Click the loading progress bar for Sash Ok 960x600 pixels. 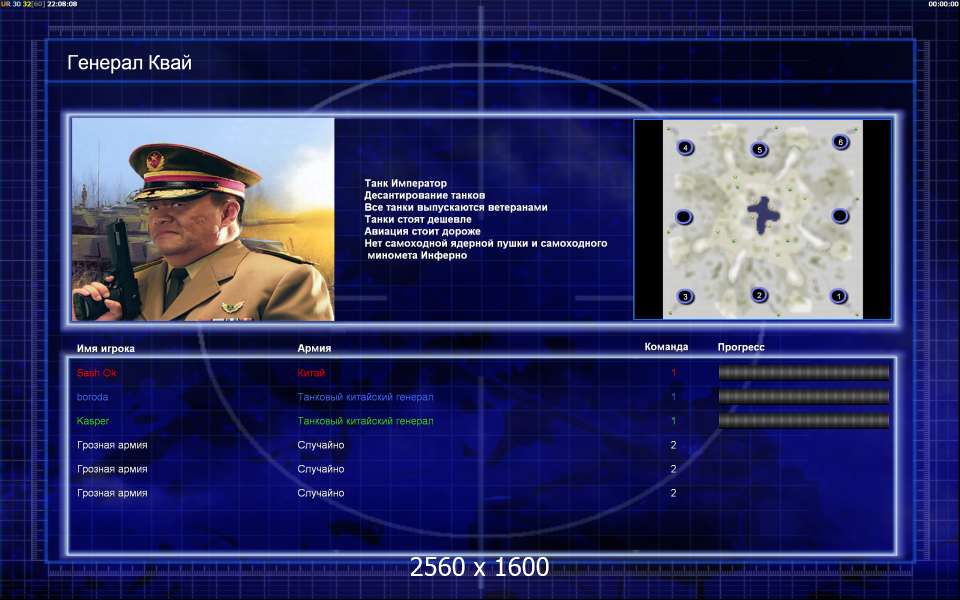point(803,372)
